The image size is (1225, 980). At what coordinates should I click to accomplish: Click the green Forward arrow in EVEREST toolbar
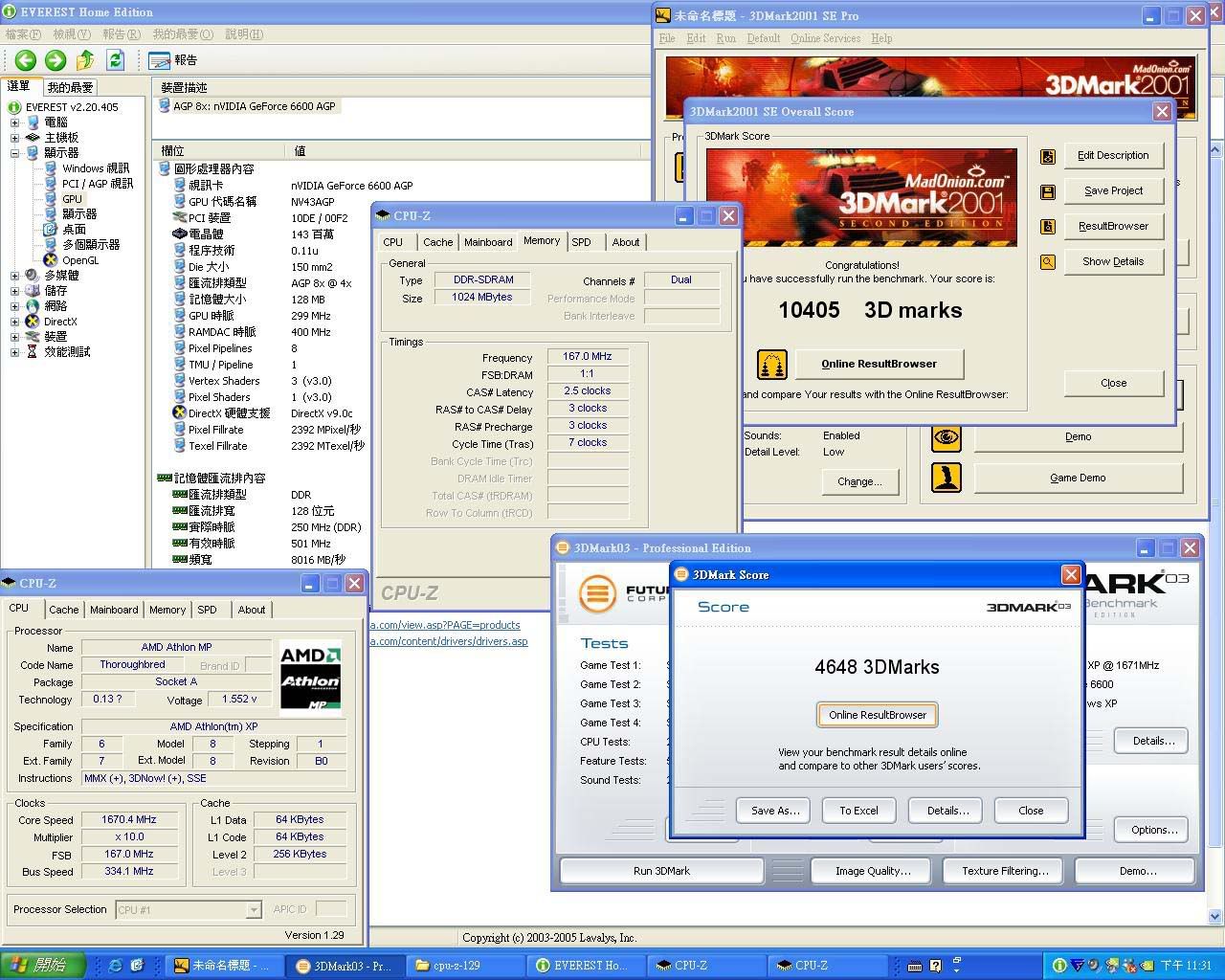tap(56, 60)
